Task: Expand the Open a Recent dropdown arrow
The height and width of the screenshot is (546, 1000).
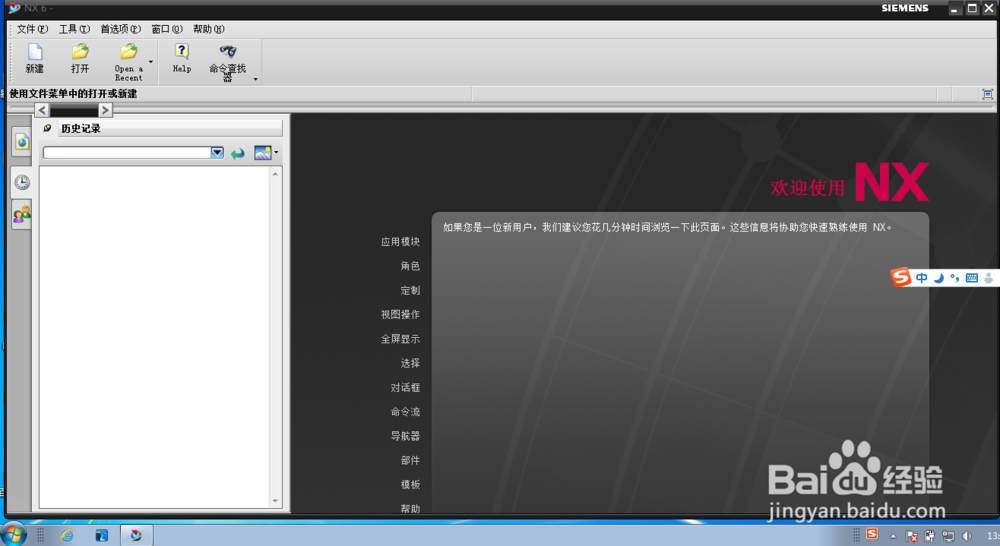Action: (151, 62)
